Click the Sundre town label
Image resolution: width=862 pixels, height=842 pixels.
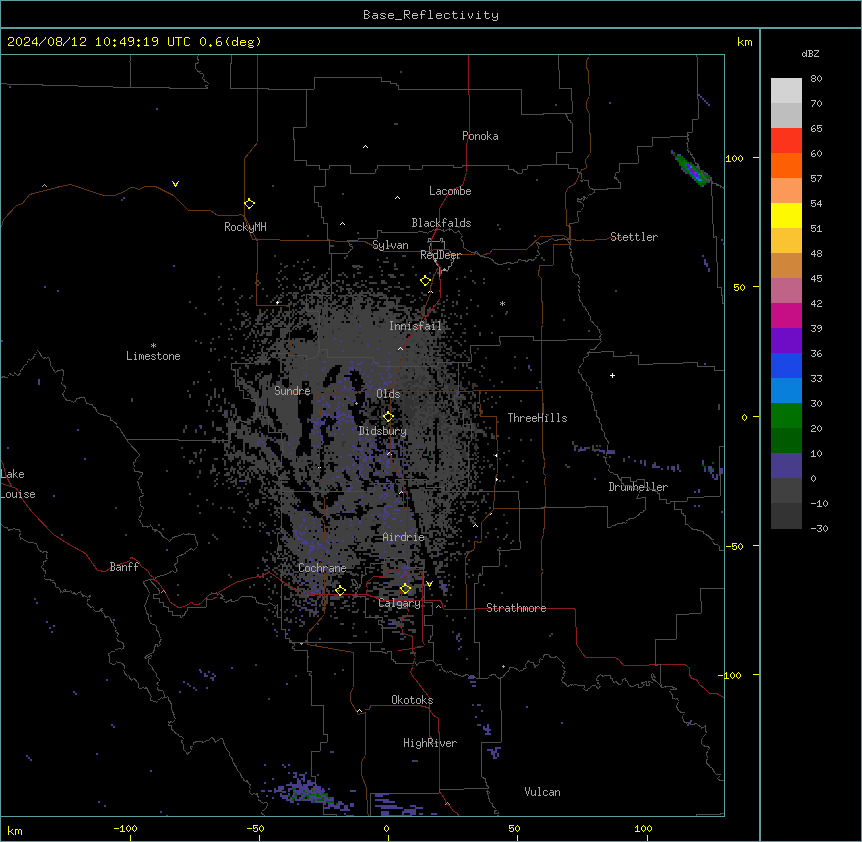coord(292,391)
